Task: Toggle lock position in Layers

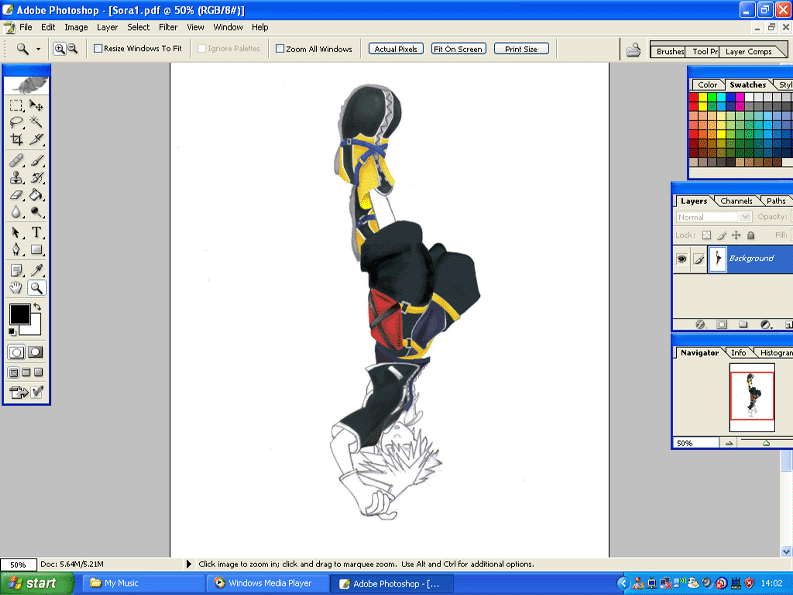Action: tap(736, 235)
